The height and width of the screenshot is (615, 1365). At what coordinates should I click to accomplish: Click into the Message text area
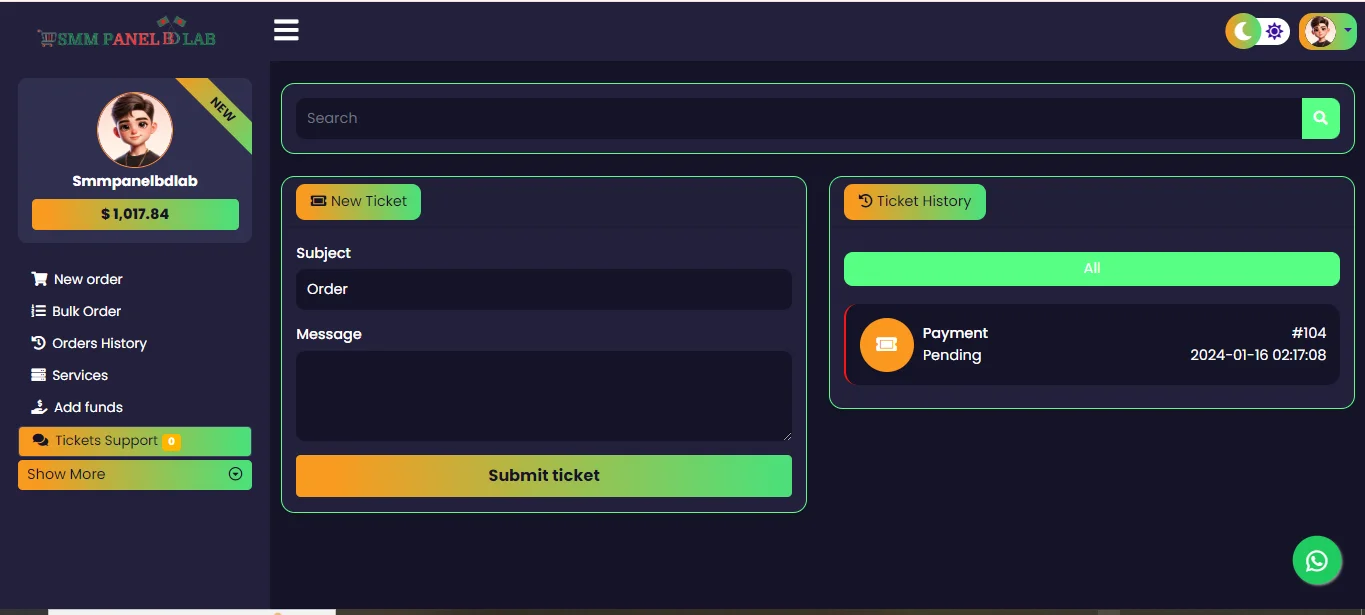543,396
